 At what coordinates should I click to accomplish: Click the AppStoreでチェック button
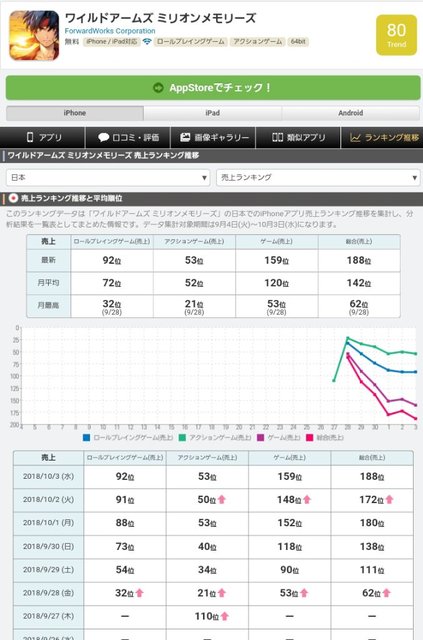pyautogui.click(x=213, y=87)
